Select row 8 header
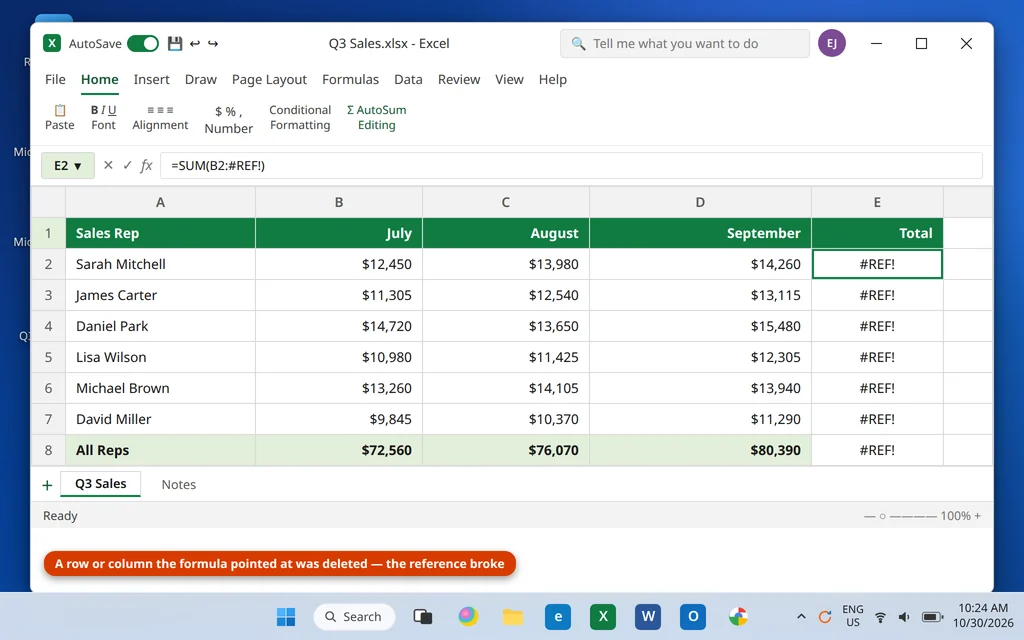The height and width of the screenshot is (640, 1024). 48,450
